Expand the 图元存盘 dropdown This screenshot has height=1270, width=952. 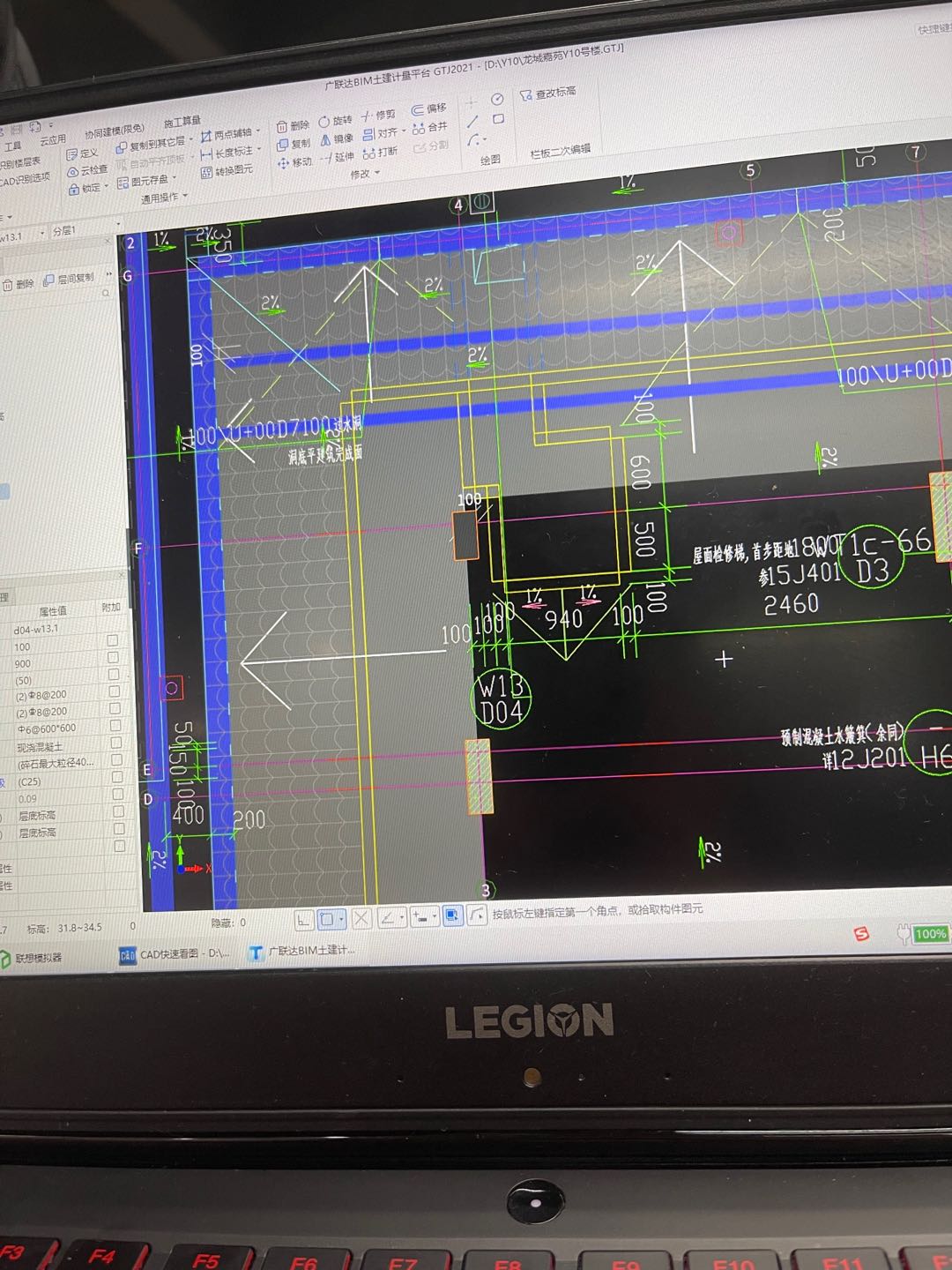tap(174, 179)
